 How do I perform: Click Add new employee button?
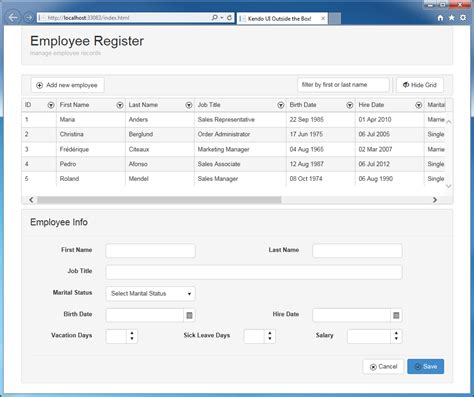pyautogui.click(x=68, y=85)
